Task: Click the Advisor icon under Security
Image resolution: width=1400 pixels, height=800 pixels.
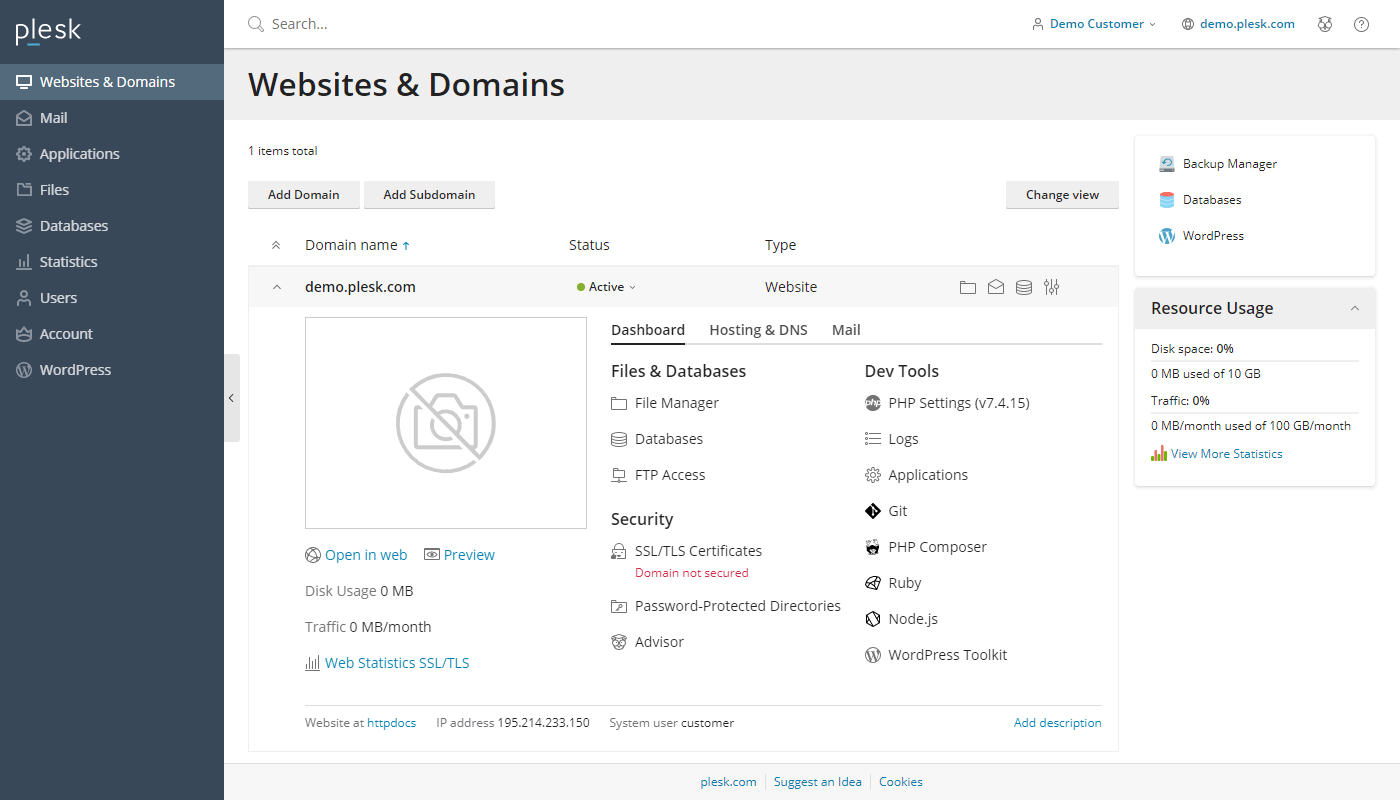Action: [x=619, y=642]
